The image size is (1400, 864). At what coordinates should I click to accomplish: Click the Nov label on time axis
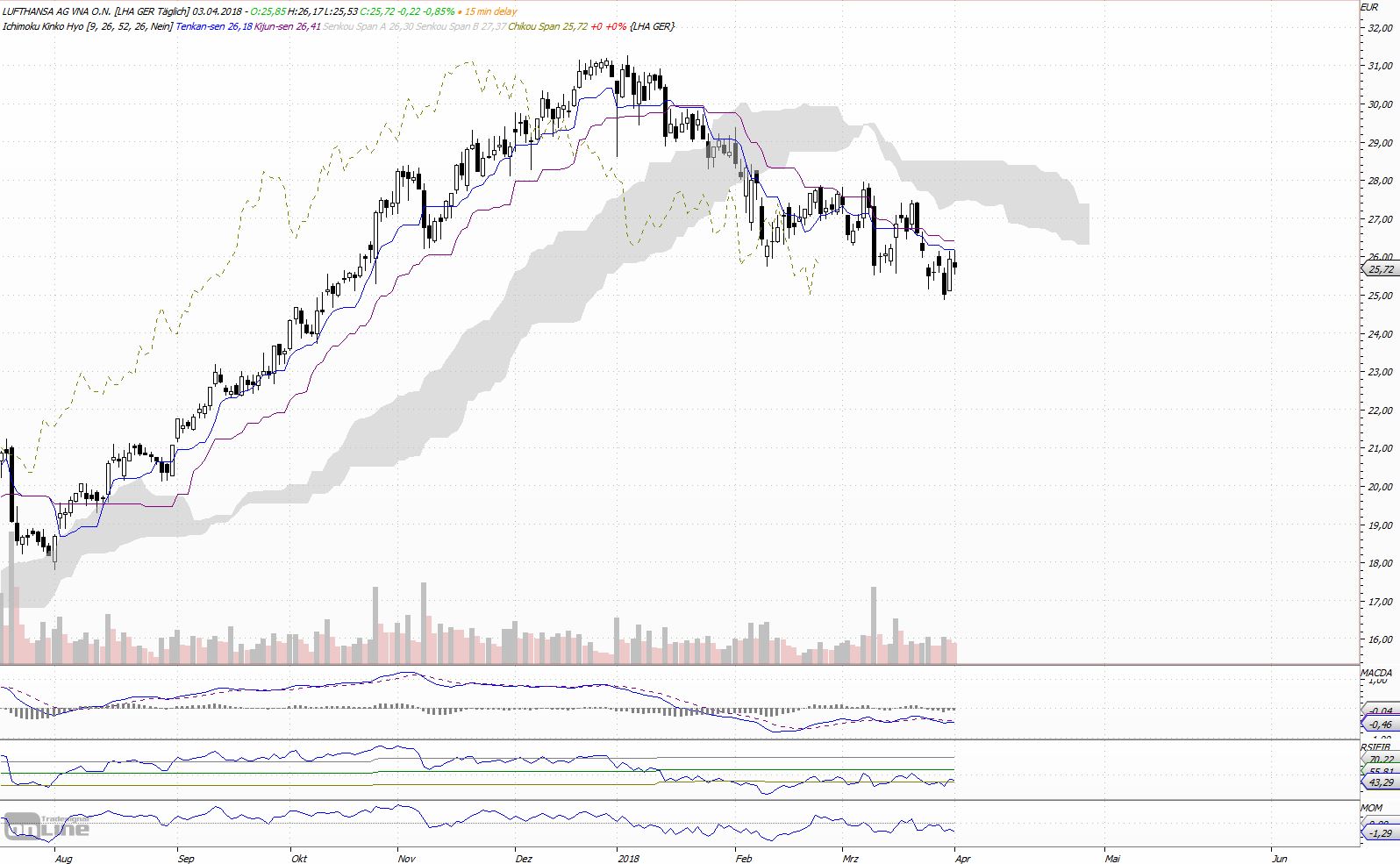[x=406, y=859]
